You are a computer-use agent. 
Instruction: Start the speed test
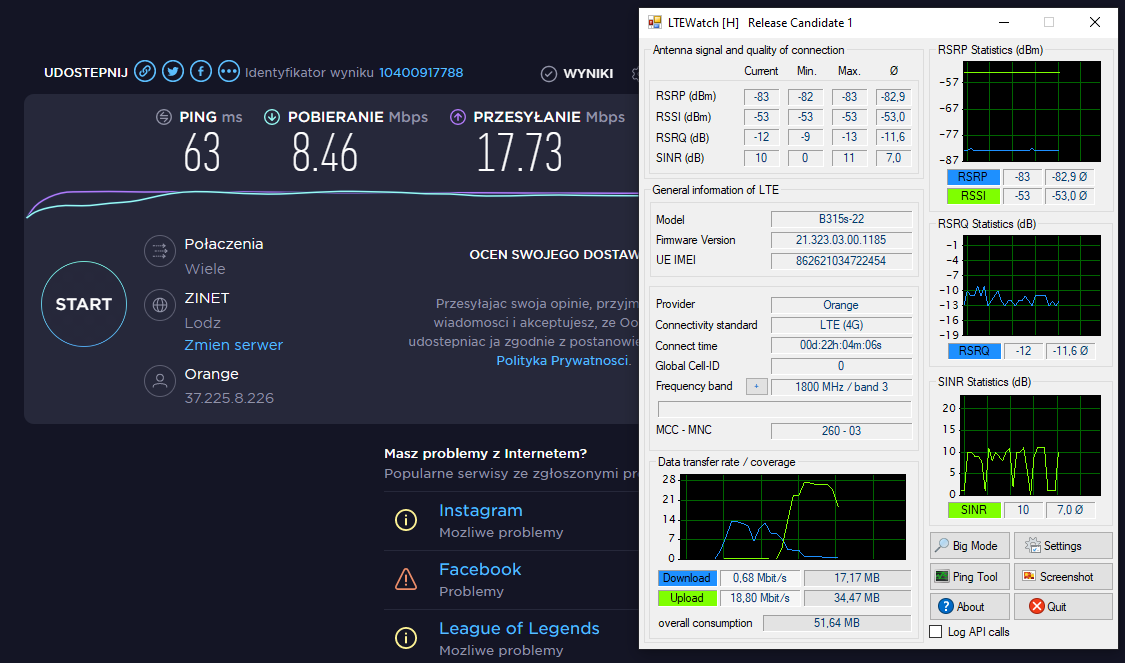[x=84, y=304]
